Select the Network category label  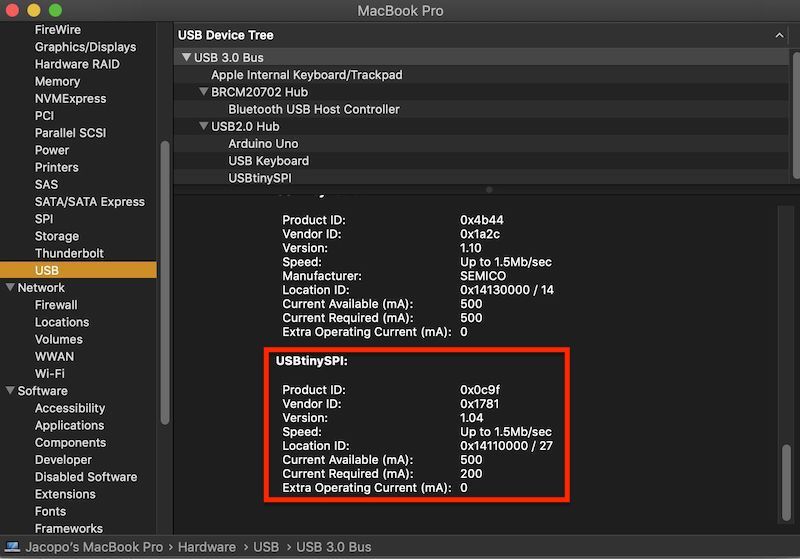pos(41,288)
